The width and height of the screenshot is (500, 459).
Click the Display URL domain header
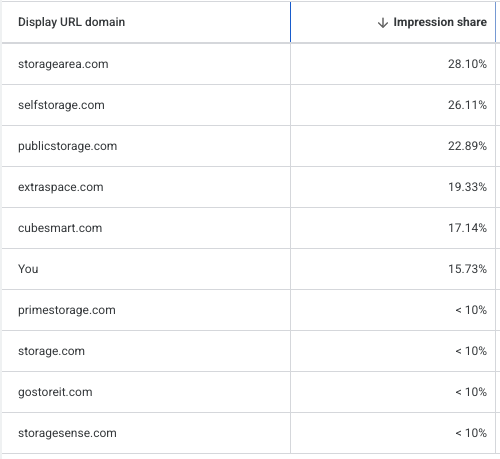(71, 22)
